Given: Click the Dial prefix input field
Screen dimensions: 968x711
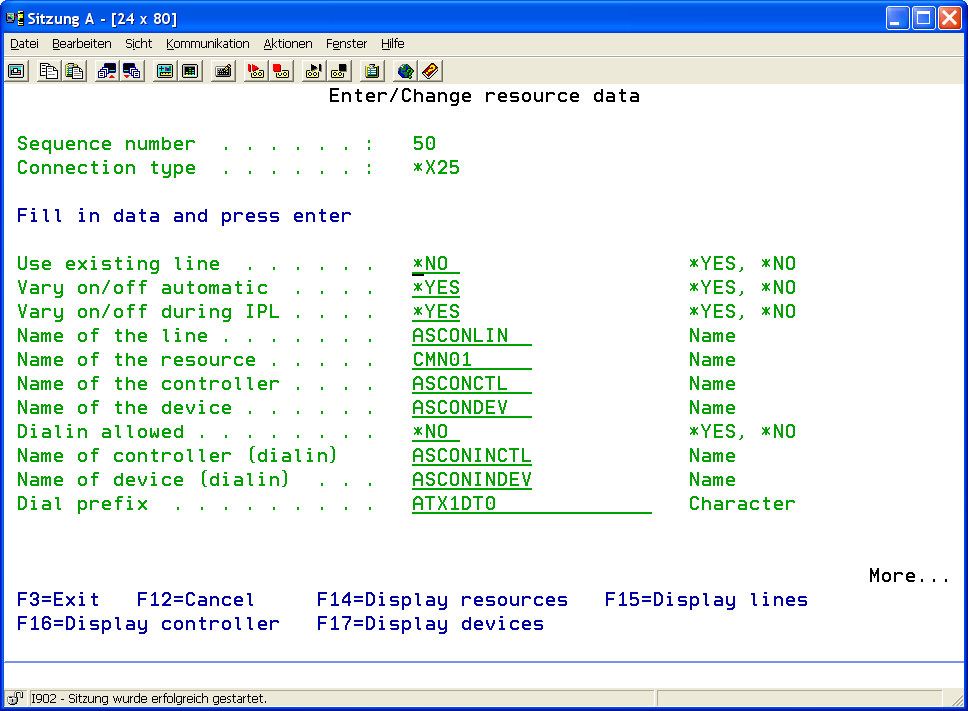Looking at the screenshot, I should [x=530, y=504].
